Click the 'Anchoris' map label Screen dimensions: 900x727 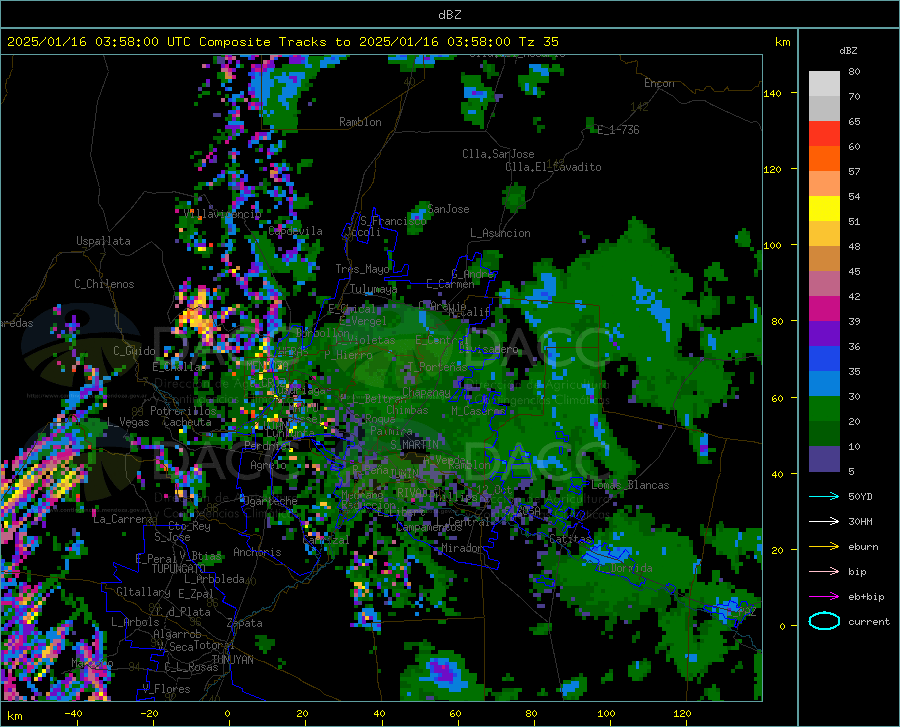pyautogui.click(x=257, y=552)
